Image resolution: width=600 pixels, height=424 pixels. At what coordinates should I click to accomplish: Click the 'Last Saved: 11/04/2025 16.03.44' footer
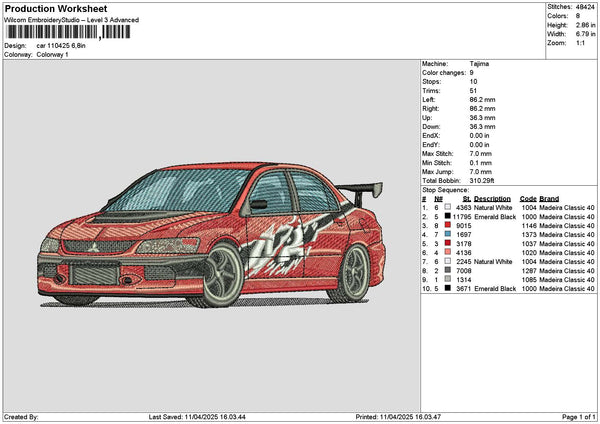(197, 417)
